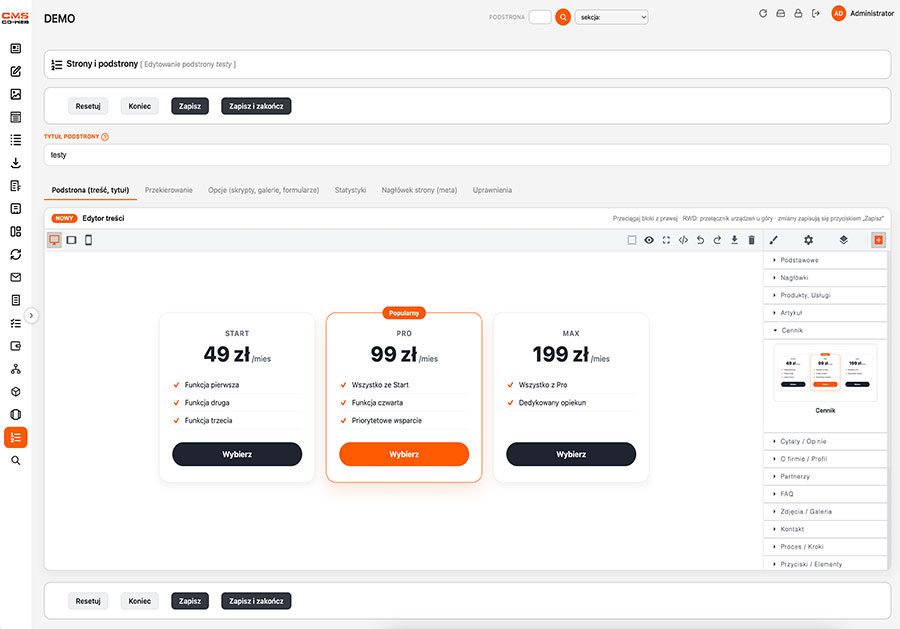
Task: Undo last change in content editor
Action: (x=700, y=240)
